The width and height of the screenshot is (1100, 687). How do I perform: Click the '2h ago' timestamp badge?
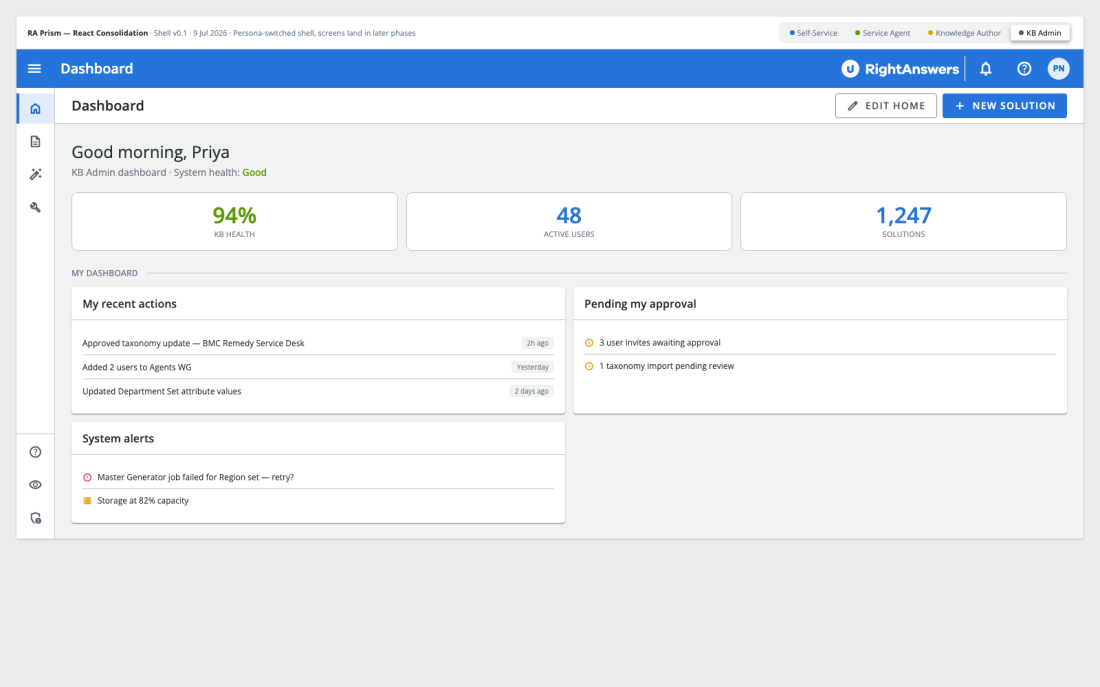(537, 343)
